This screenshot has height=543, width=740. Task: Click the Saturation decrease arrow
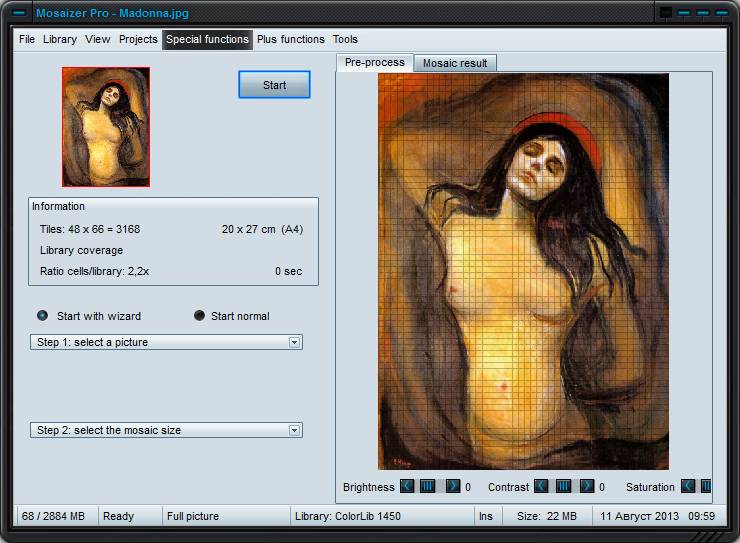coord(688,486)
